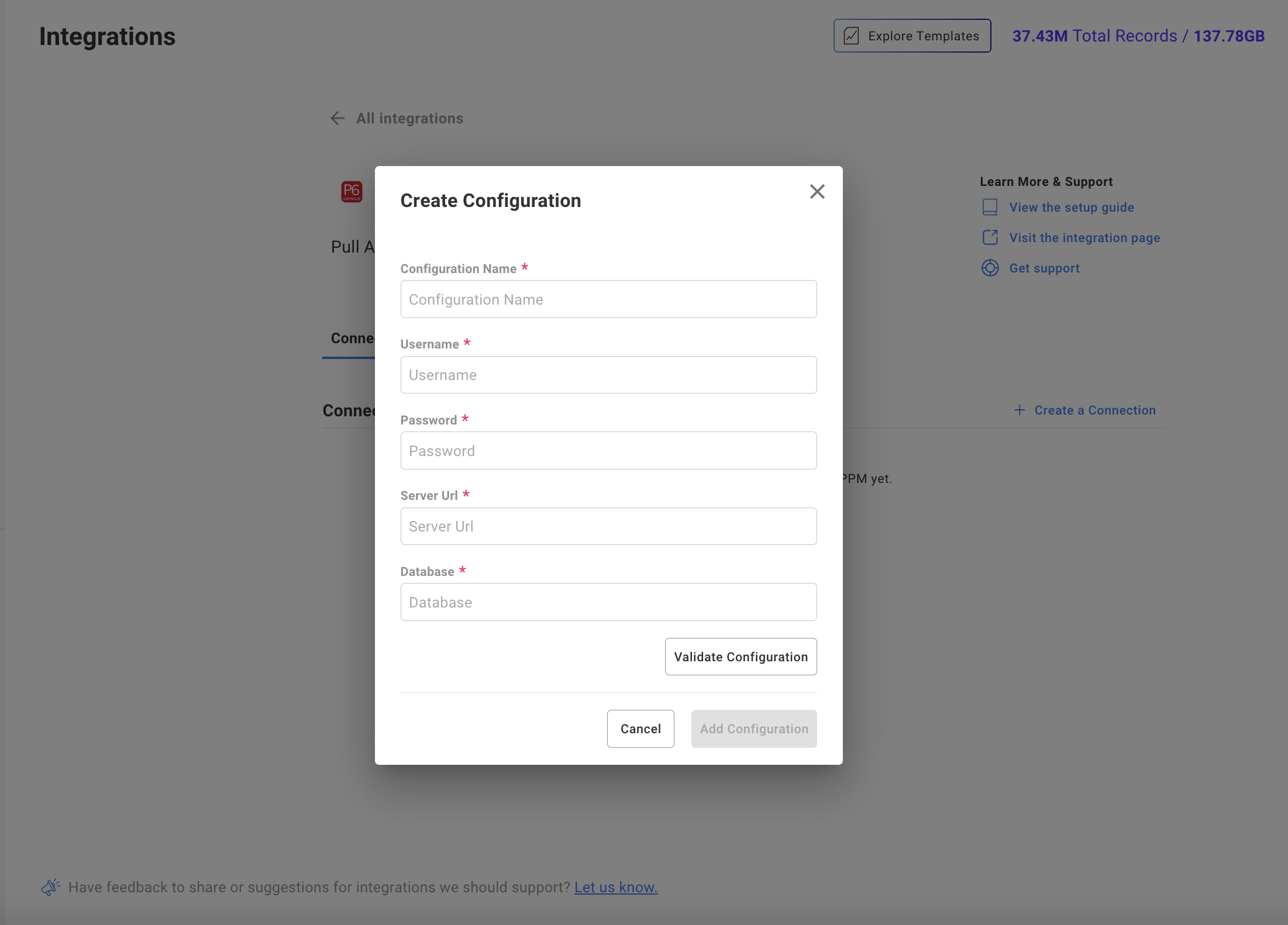This screenshot has height=925, width=1288.
Task: Open View the setup guide link
Action: point(1071,208)
